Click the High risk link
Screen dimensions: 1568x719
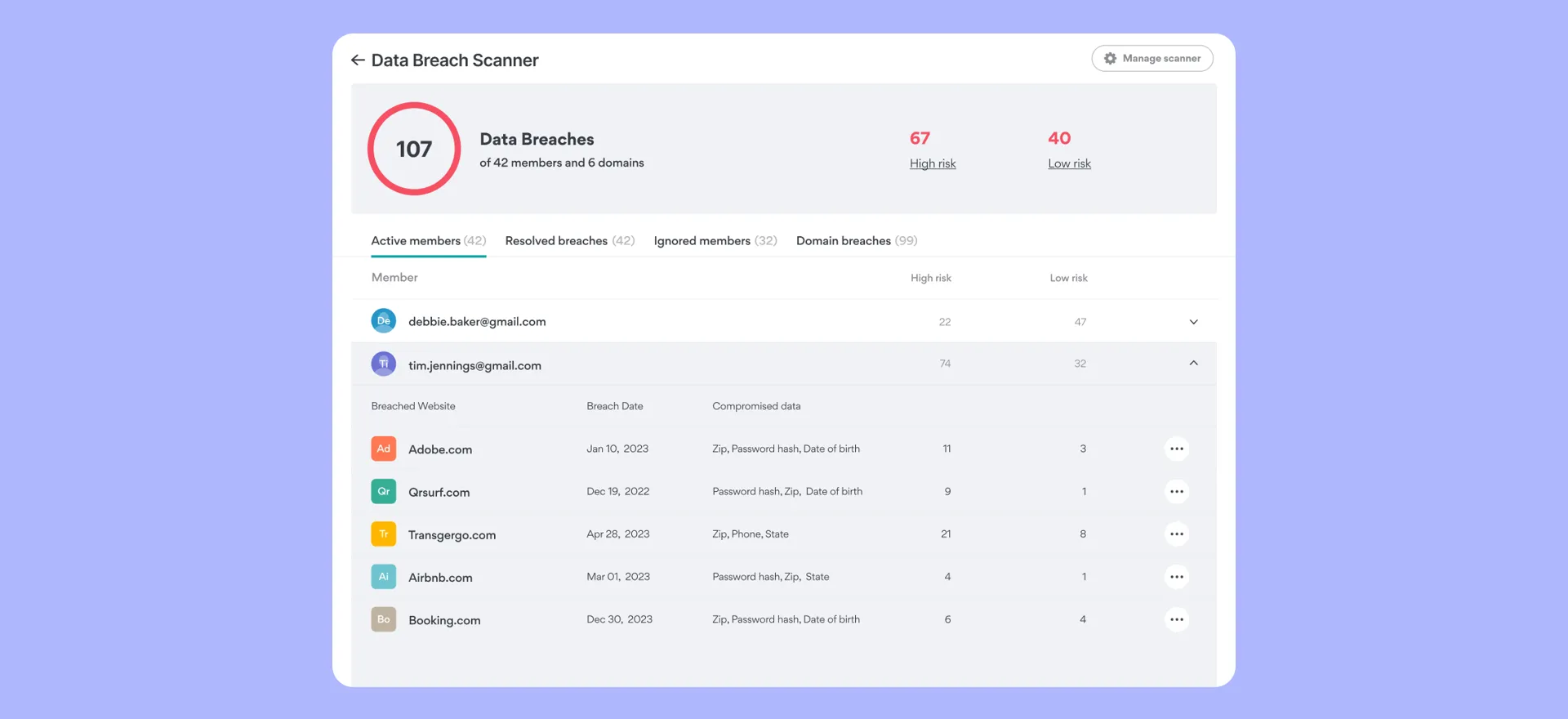click(x=933, y=163)
